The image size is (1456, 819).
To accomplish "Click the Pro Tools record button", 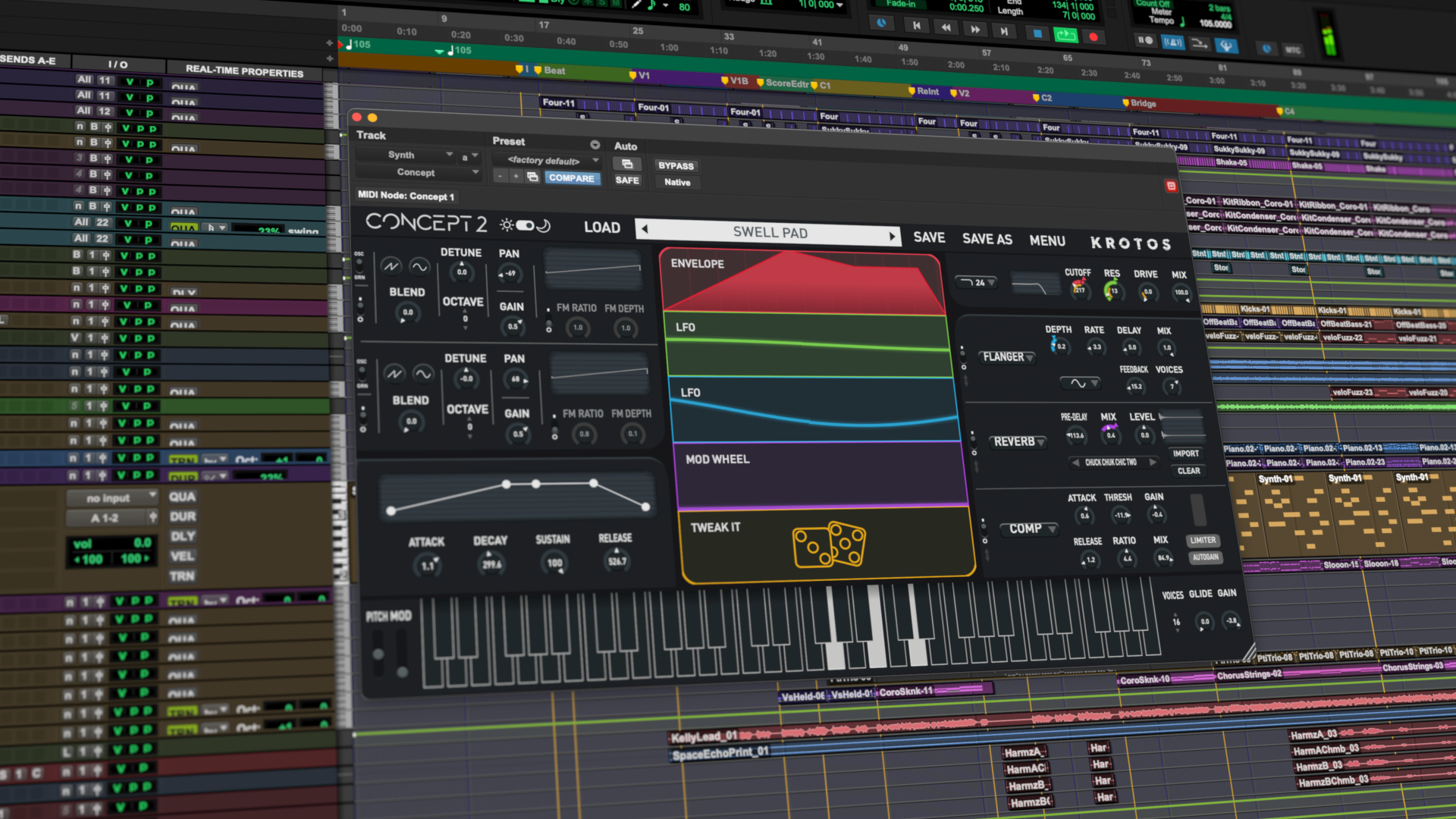I will point(1093,36).
